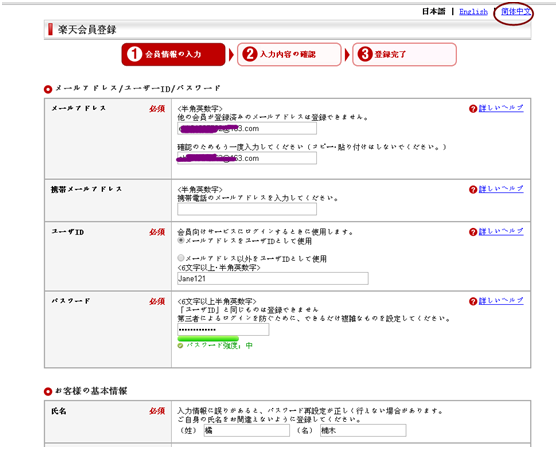This screenshot has width=558, height=449.
Task: Click step 2 入力内容の確認 tab
Action: [289, 54]
